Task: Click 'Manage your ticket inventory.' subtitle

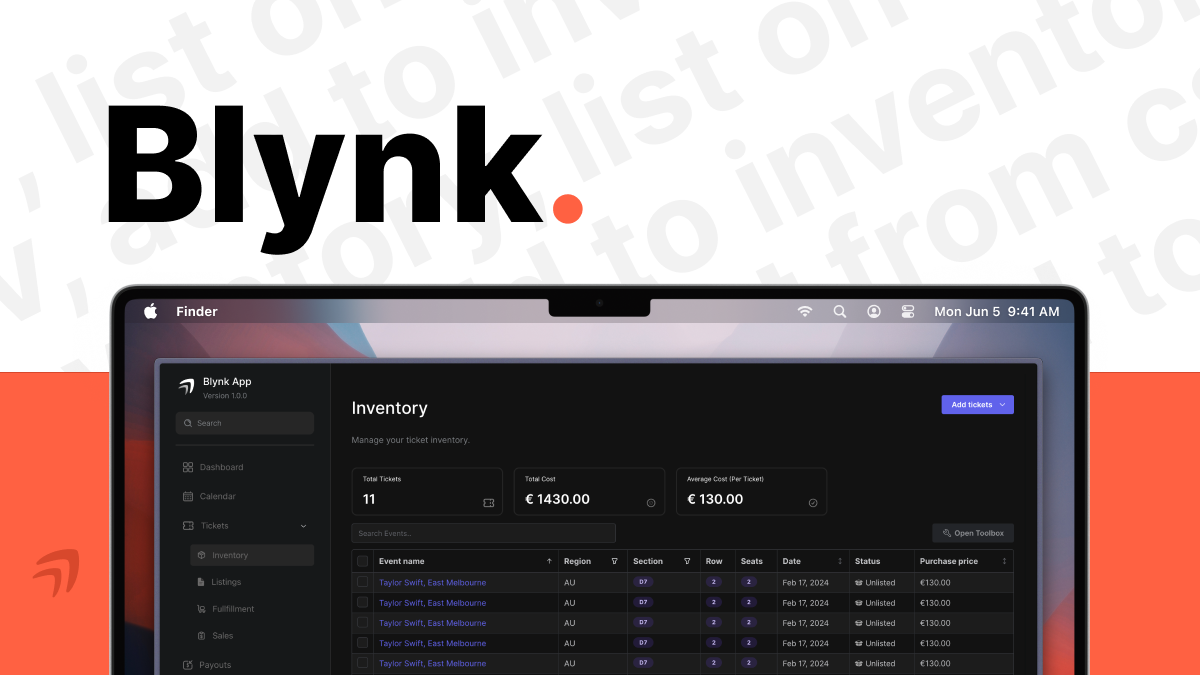Action: point(410,440)
